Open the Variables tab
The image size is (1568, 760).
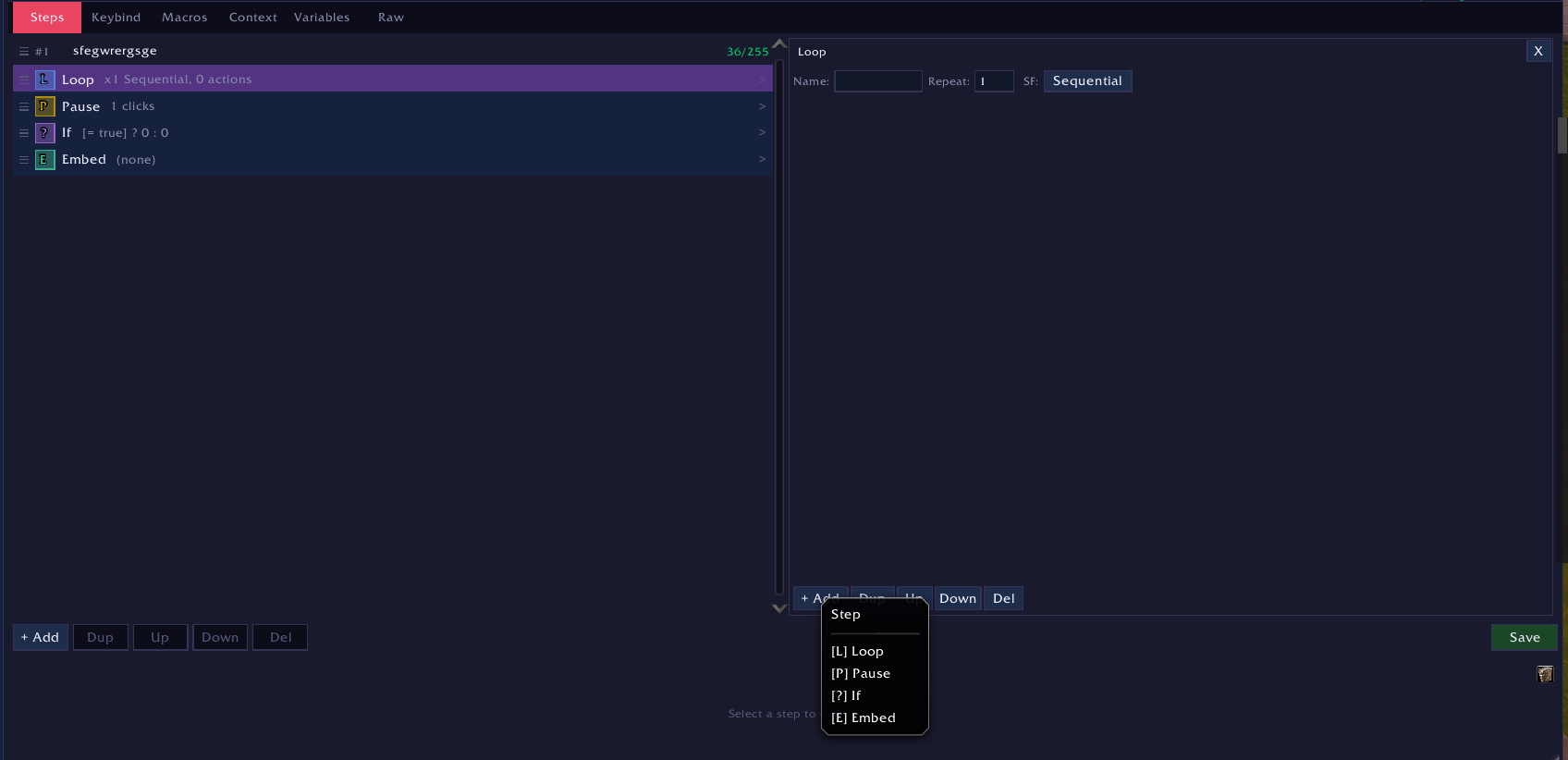(322, 18)
